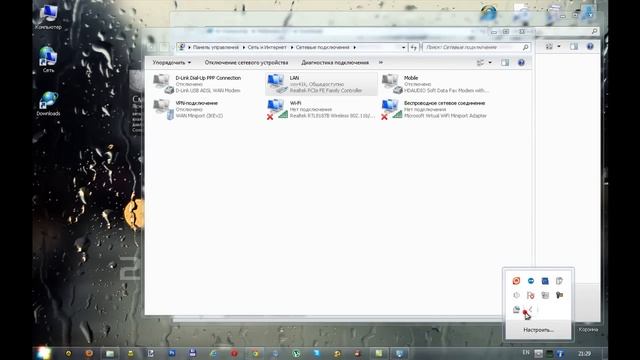
Task: Select the Wi-Fi wireless connection
Action: coord(320,109)
